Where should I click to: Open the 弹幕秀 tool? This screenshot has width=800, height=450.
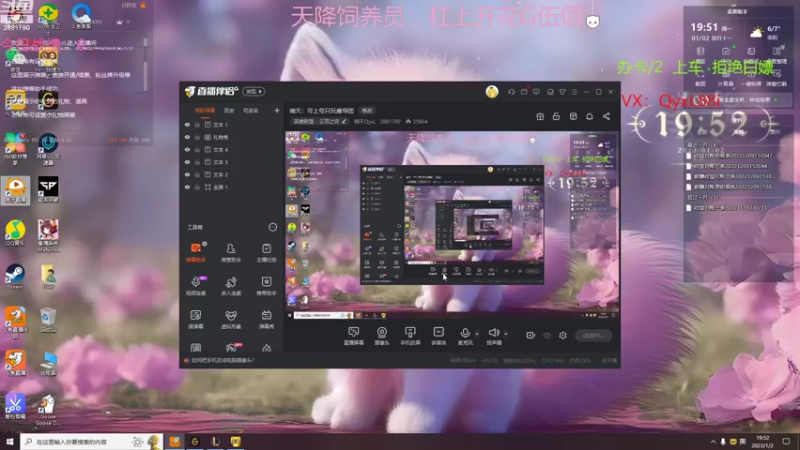(266, 319)
